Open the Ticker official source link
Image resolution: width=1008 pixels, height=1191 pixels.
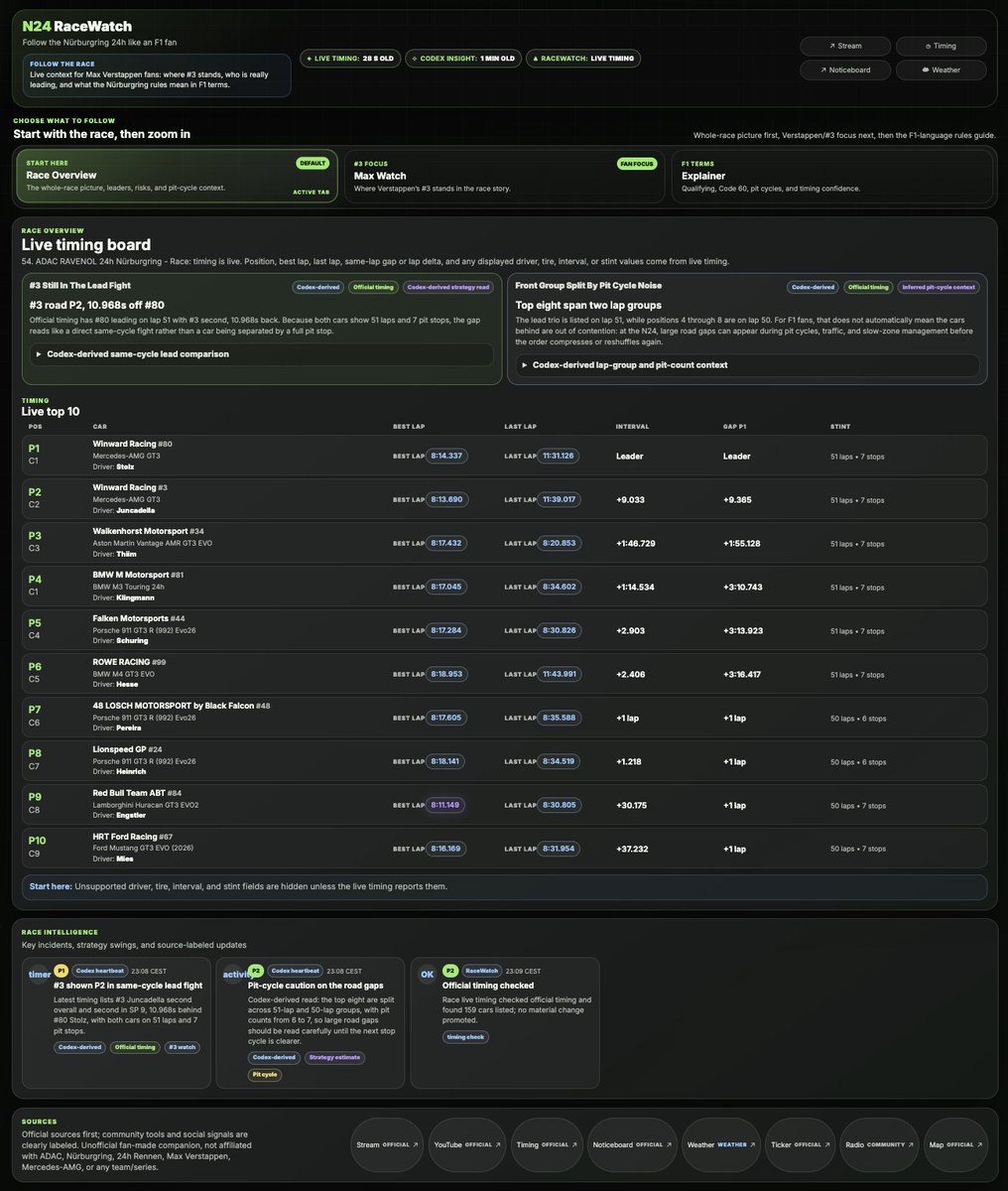pyautogui.click(x=801, y=1144)
